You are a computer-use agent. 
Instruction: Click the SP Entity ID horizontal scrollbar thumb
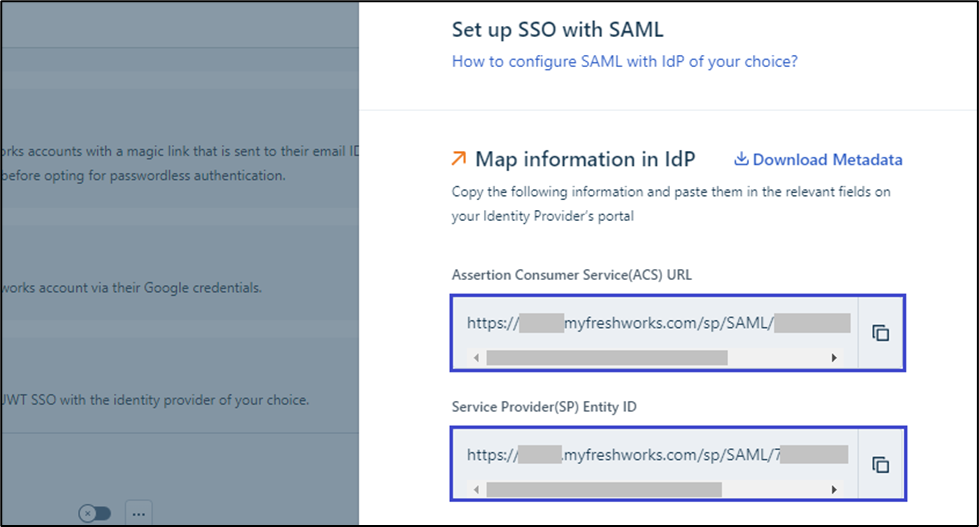tap(604, 489)
